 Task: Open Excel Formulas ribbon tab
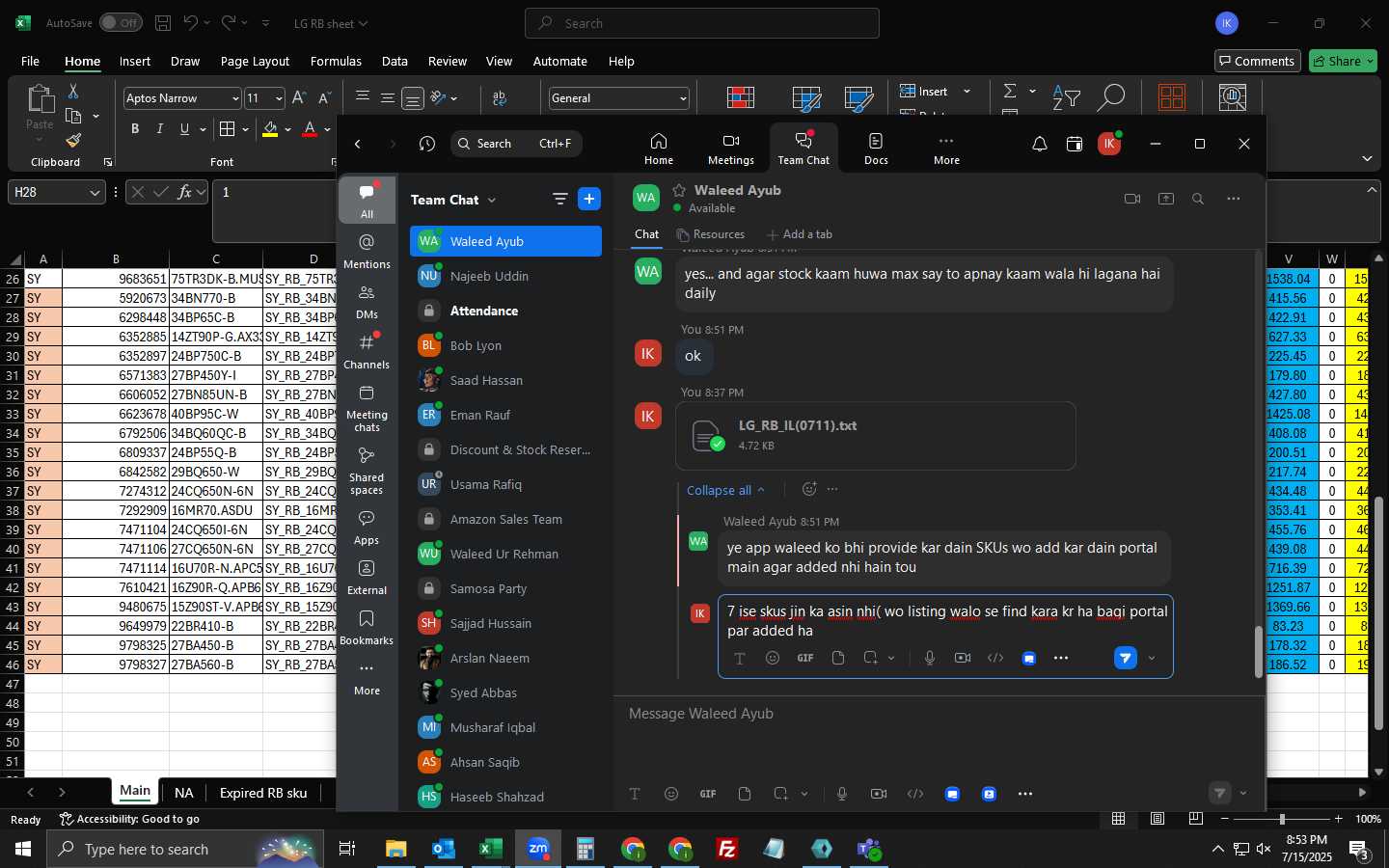point(336,61)
